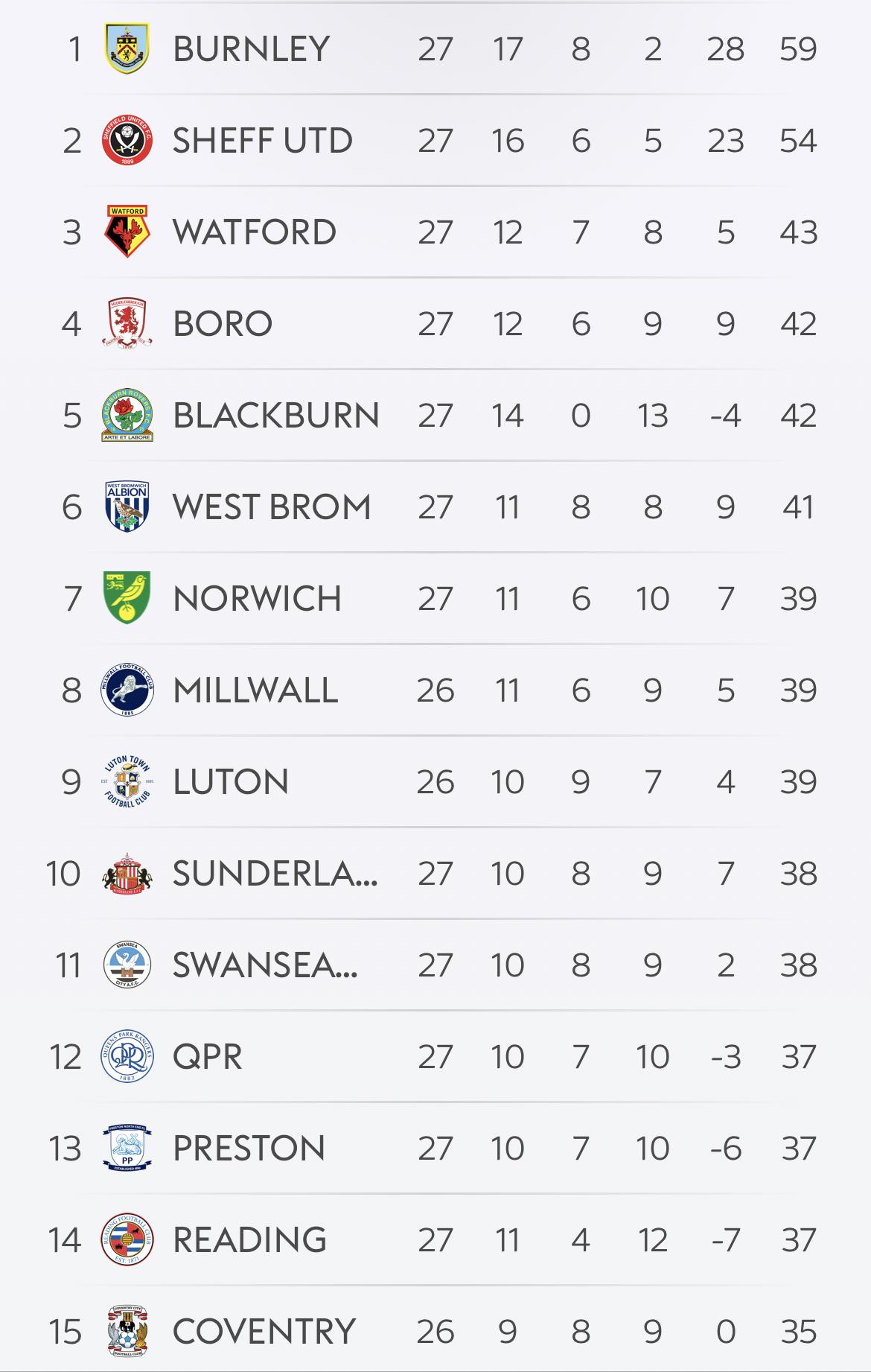This screenshot has height=1372, width=871.
Task: Tap the Coventry City crest
Action: pyautogui.click(x=127, y=1331)
